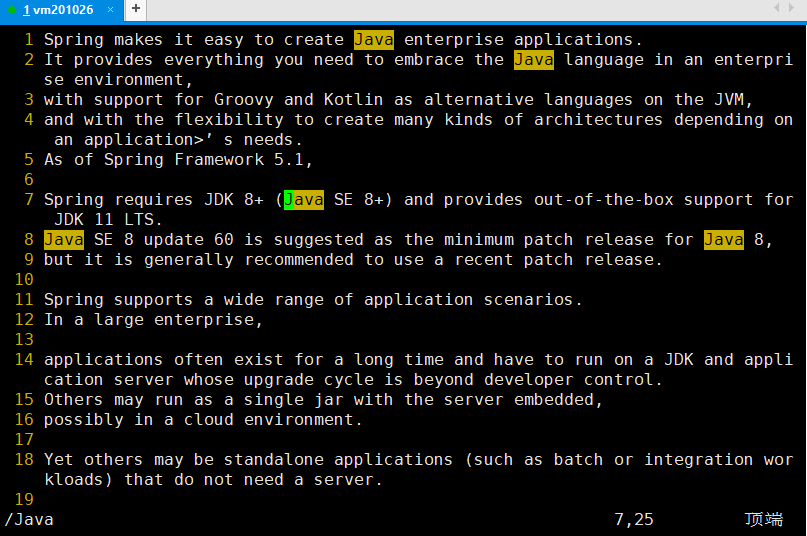Screen dimensions: 807x536
Task: Click 'architectures' on line 4
Action: (598, 120)
